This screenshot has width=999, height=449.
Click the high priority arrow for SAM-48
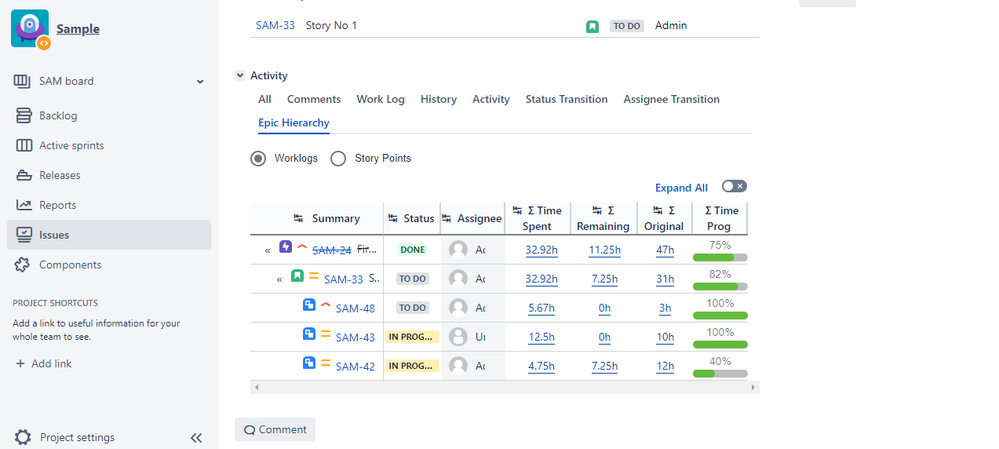click(x=326, y=305)
